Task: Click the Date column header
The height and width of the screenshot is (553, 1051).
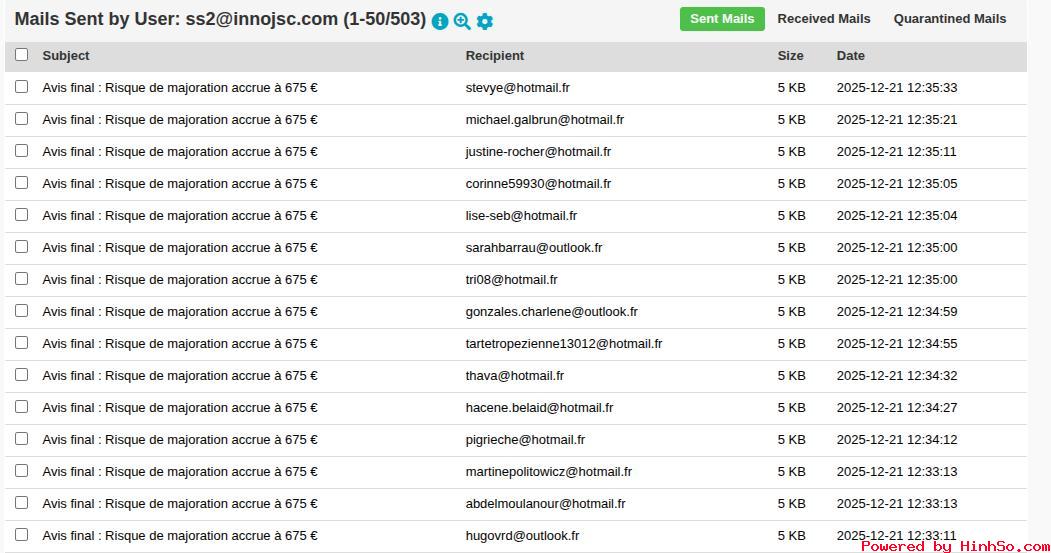Action: point(850,56)
